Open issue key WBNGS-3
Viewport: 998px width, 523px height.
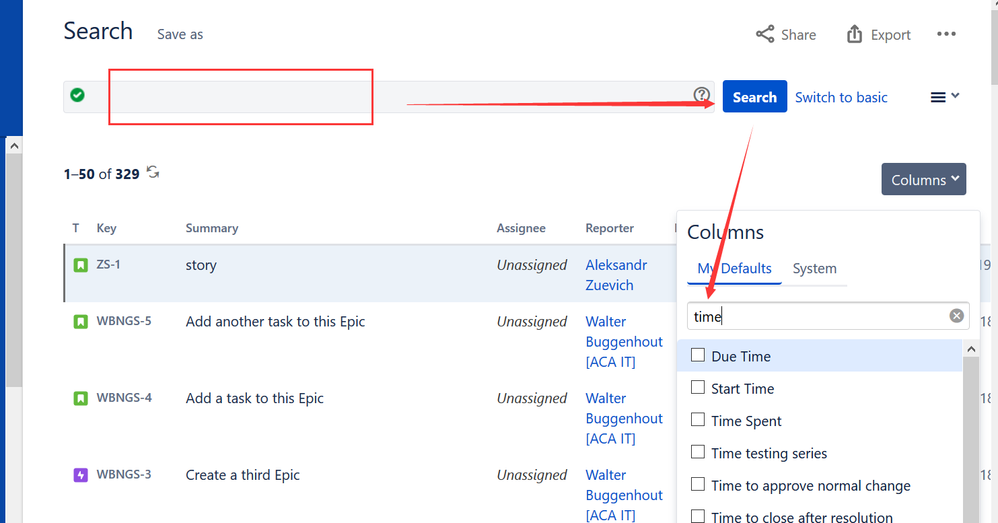[124, 475]
